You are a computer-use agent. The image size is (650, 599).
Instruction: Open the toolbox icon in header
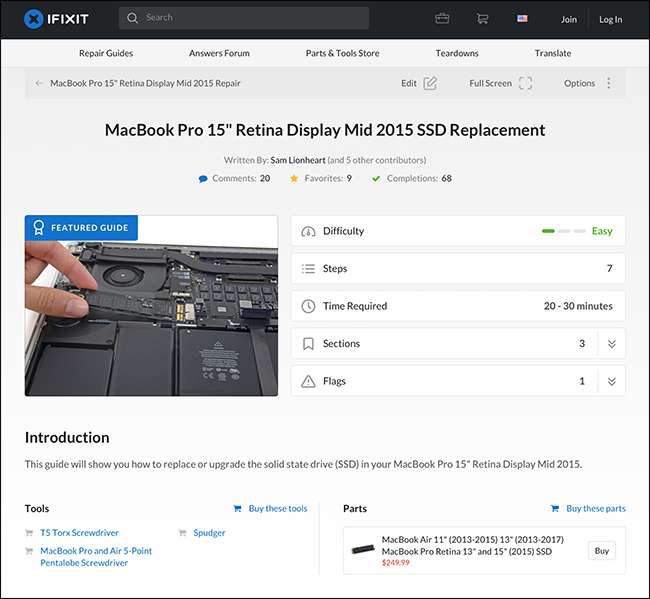442,19
